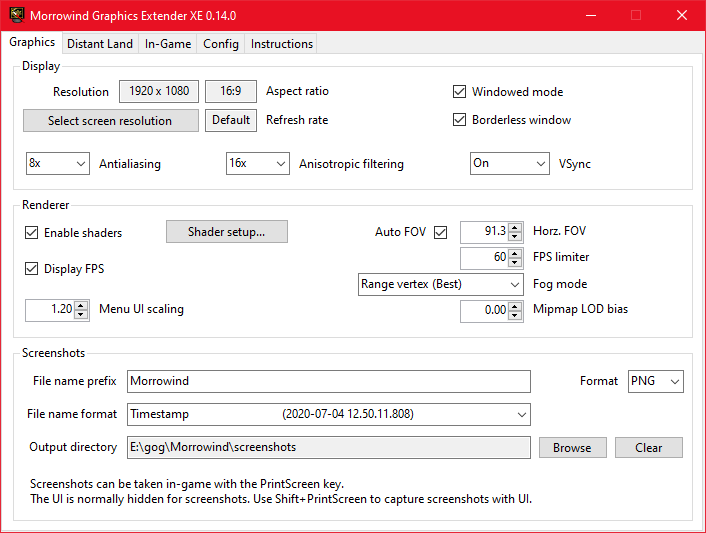Click Clear to reset output directory
The height and width of the screenshot is (533, 706).
click(649, 447)
